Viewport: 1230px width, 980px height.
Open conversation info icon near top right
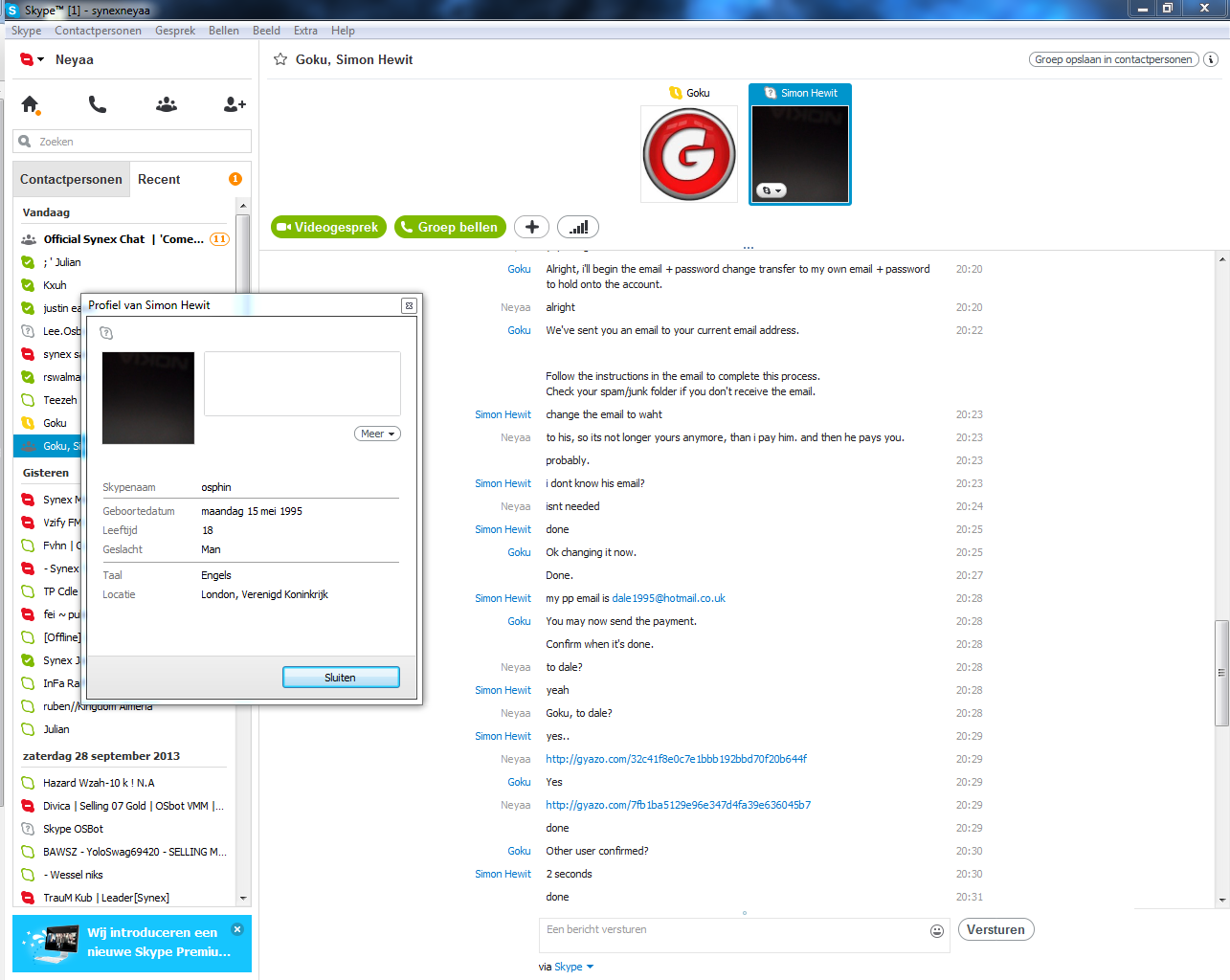click(1211, 59)
